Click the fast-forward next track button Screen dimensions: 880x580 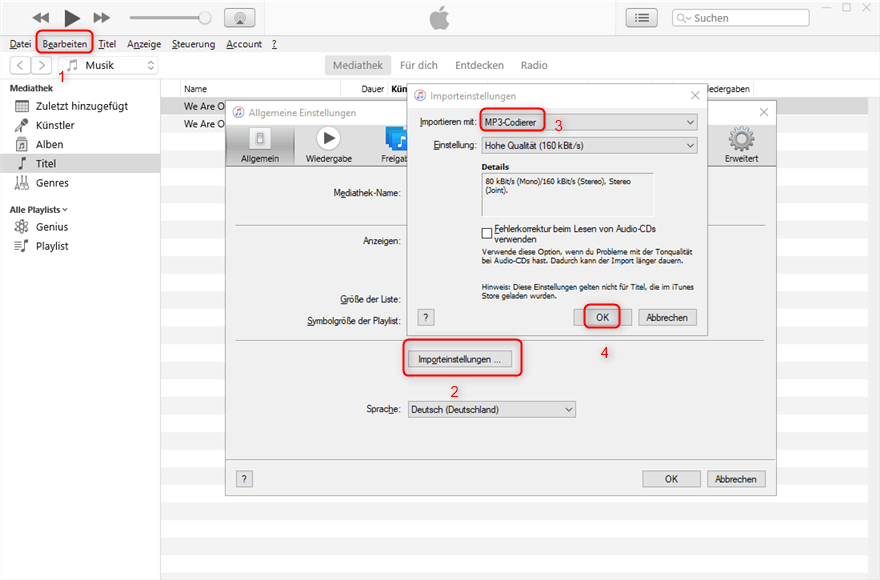pos(102,18)
